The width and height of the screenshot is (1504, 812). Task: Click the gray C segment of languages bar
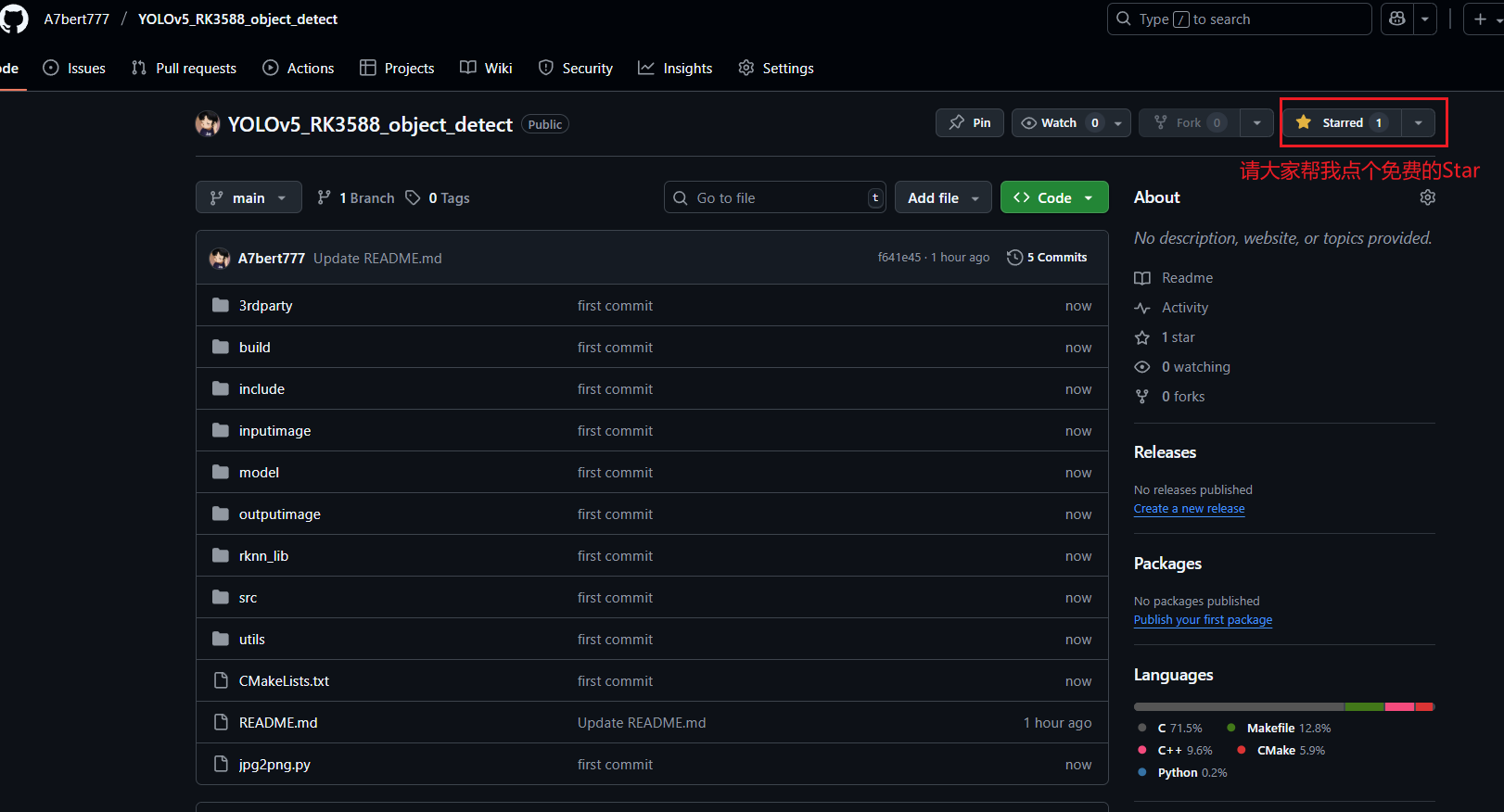point(1239,707)
